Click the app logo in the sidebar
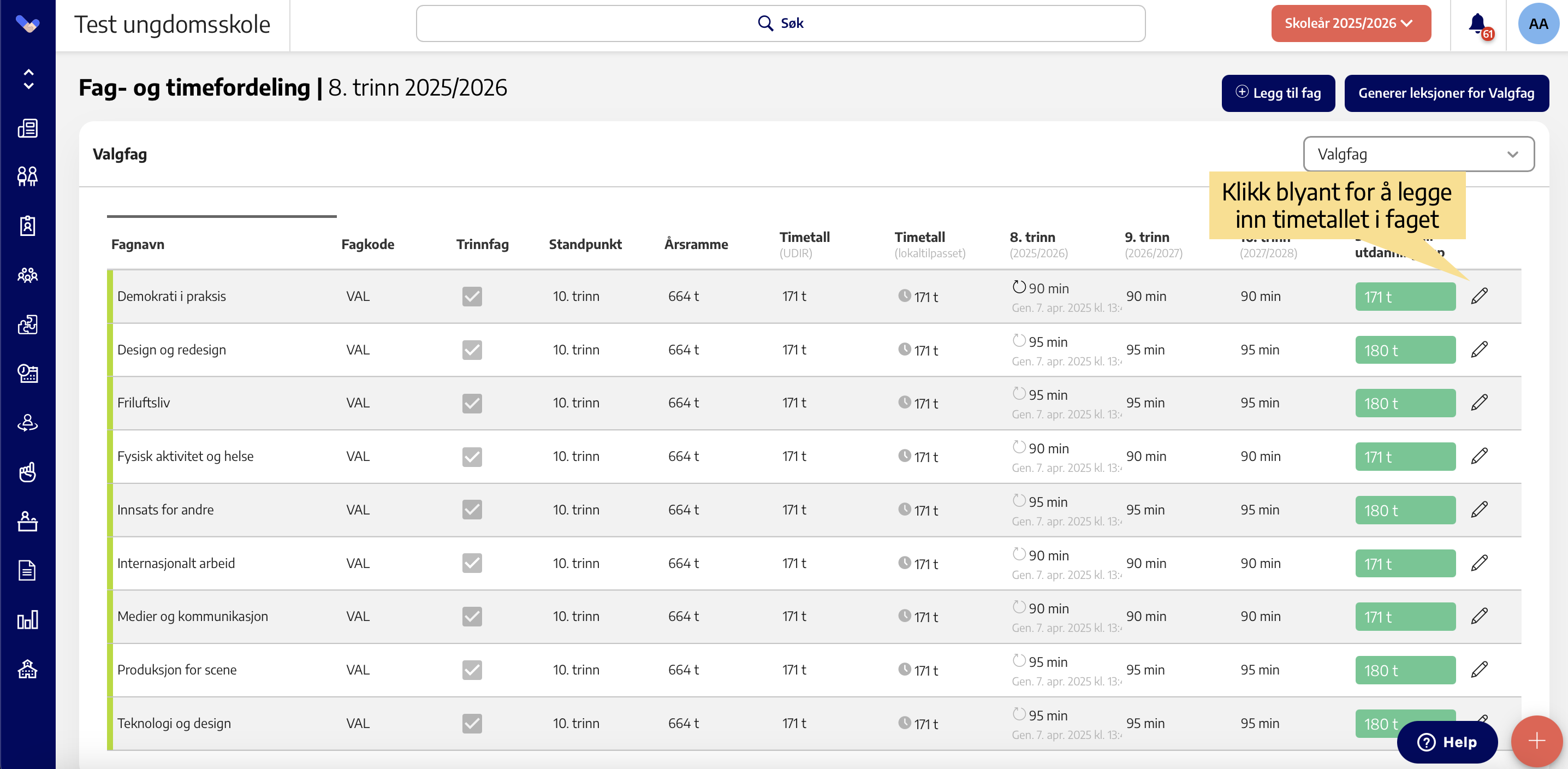This screenshot has height=769, width=1568. point(27,25)
